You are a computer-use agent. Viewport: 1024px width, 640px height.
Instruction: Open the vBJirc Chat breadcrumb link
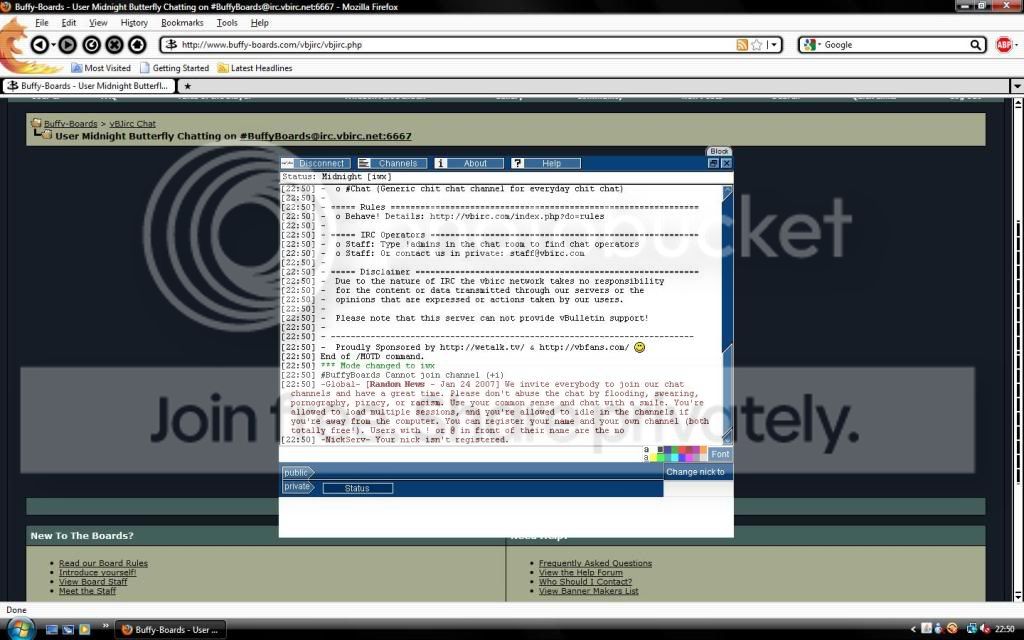tap(133, 123)
